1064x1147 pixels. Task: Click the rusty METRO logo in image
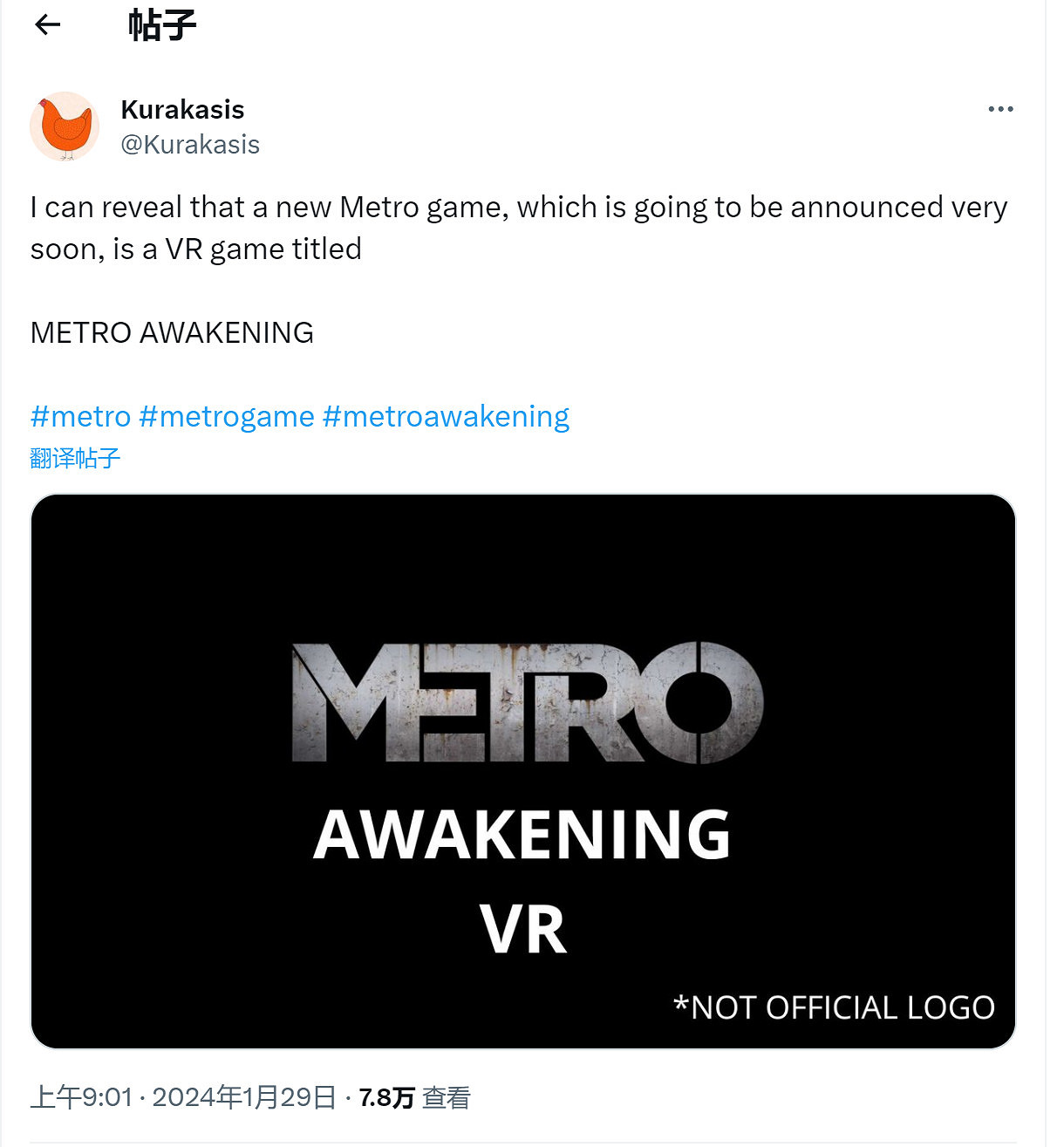[527, 703]
